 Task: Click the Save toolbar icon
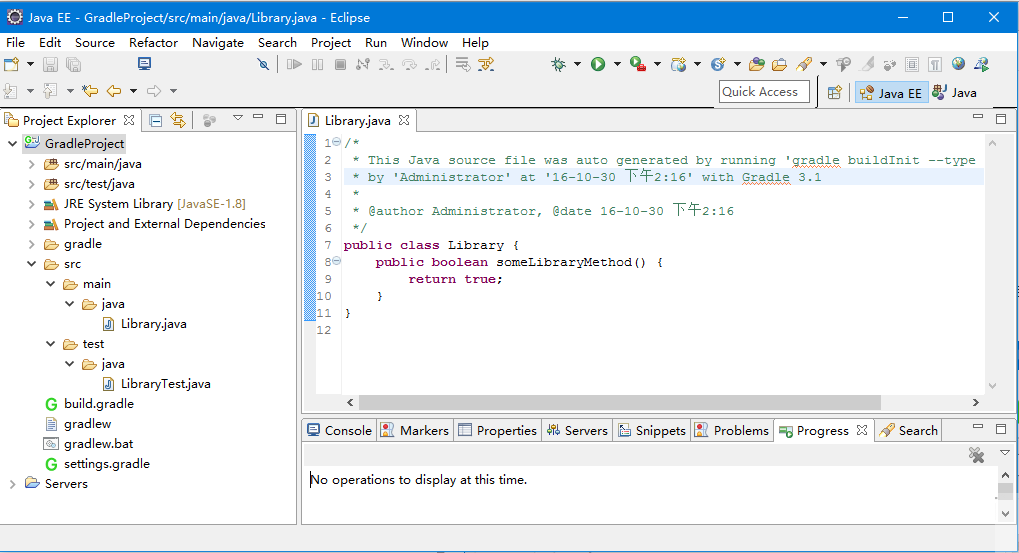point(50,64)
